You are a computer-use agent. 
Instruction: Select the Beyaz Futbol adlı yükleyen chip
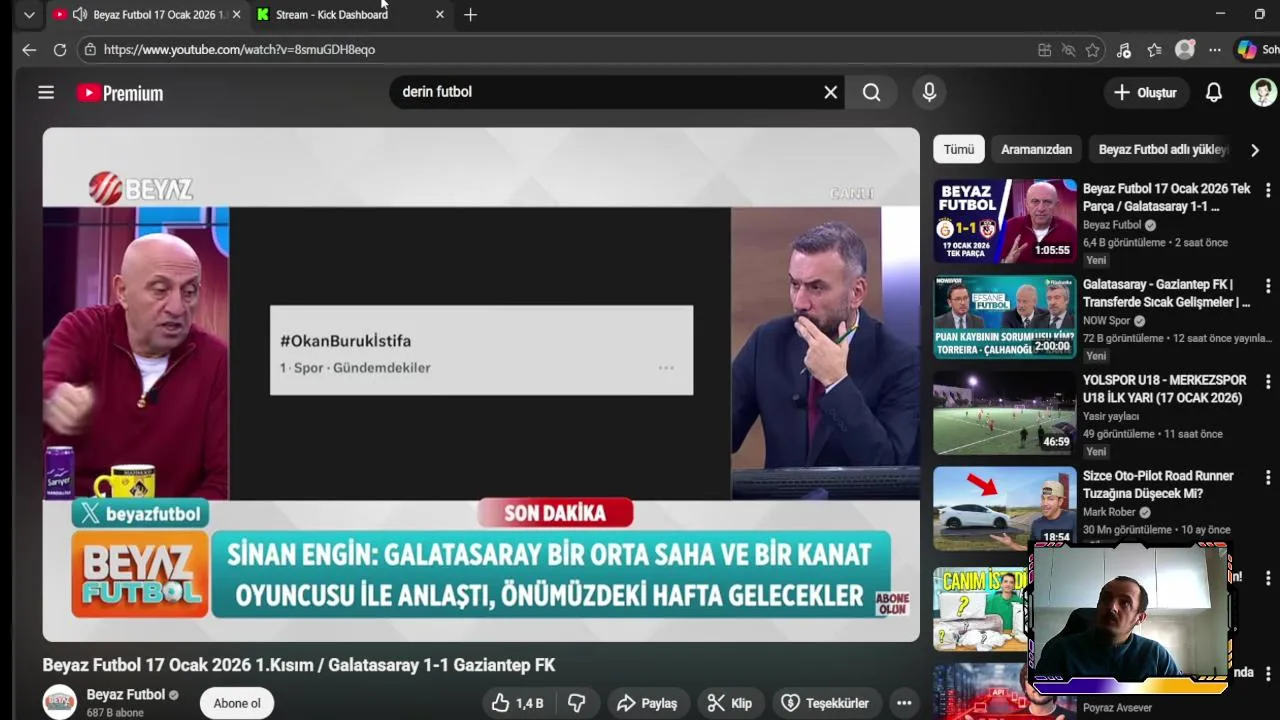click(1162, 149)
